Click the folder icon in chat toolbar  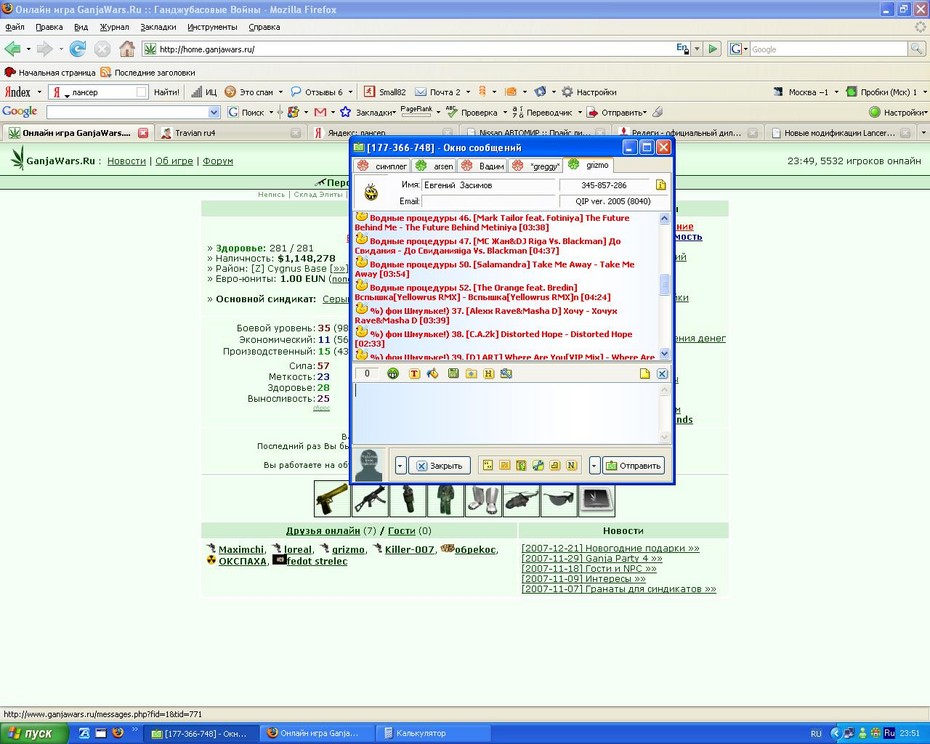[471, 373]
